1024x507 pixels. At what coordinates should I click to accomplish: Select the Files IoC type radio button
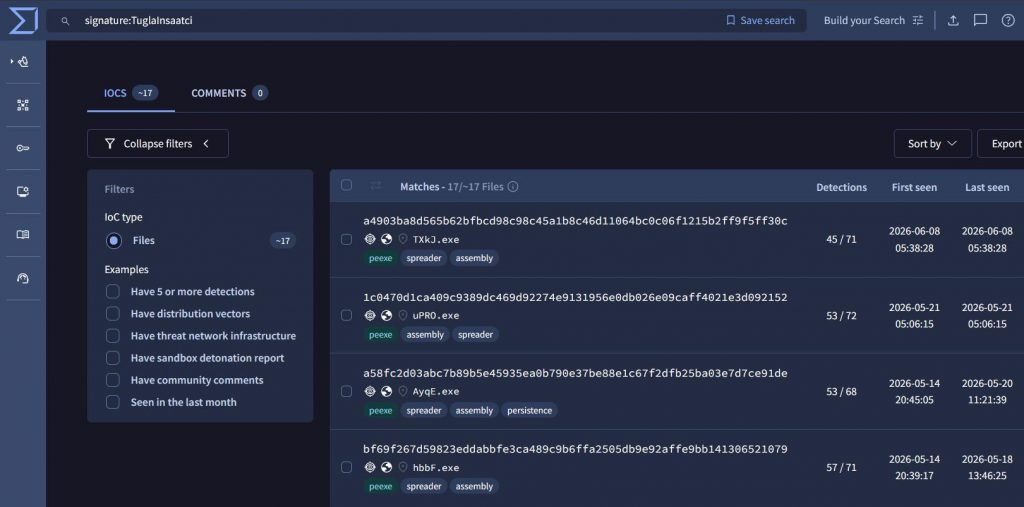(114, 240)
